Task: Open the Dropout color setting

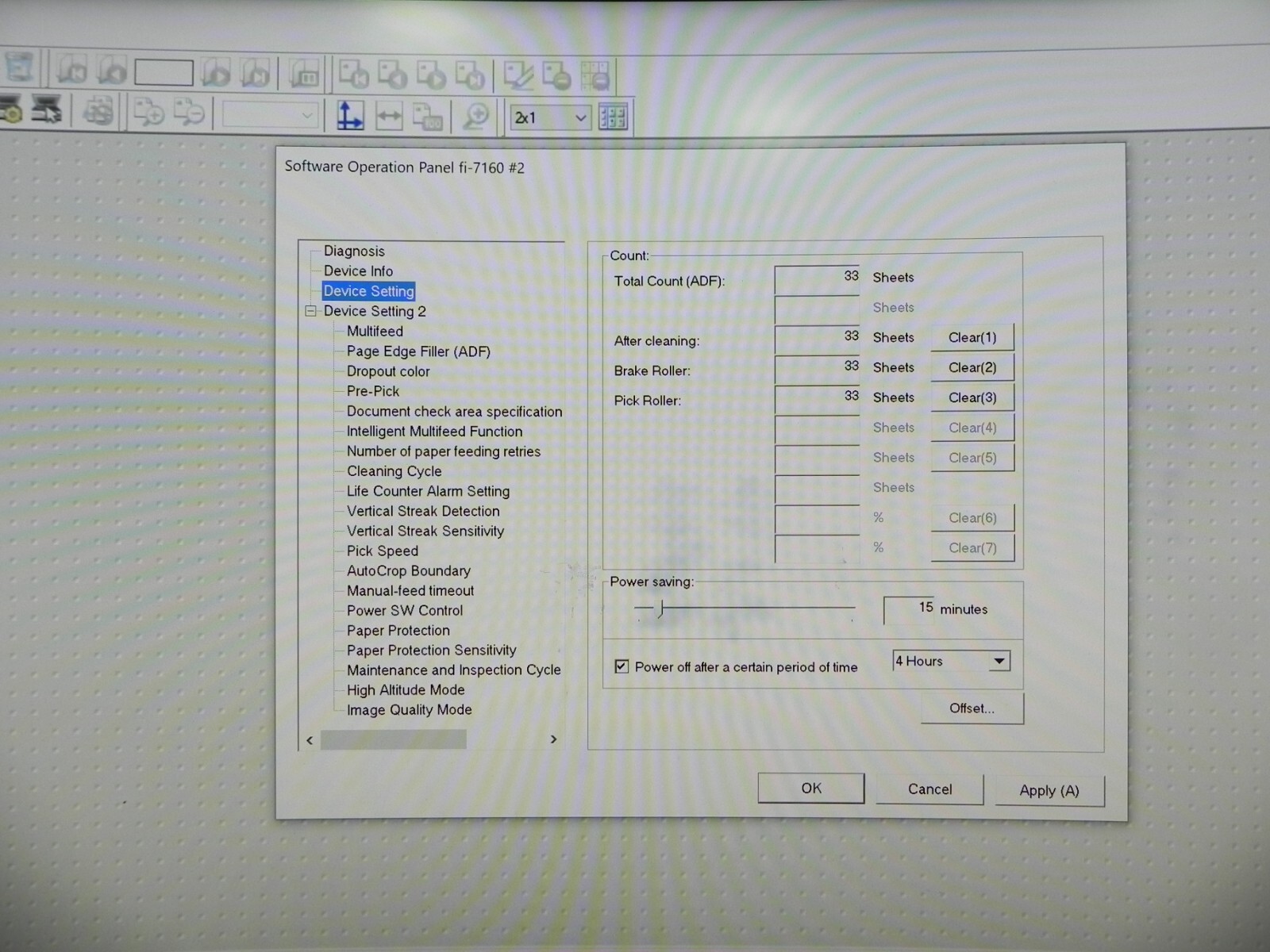Action: click(x=388, y=370)
